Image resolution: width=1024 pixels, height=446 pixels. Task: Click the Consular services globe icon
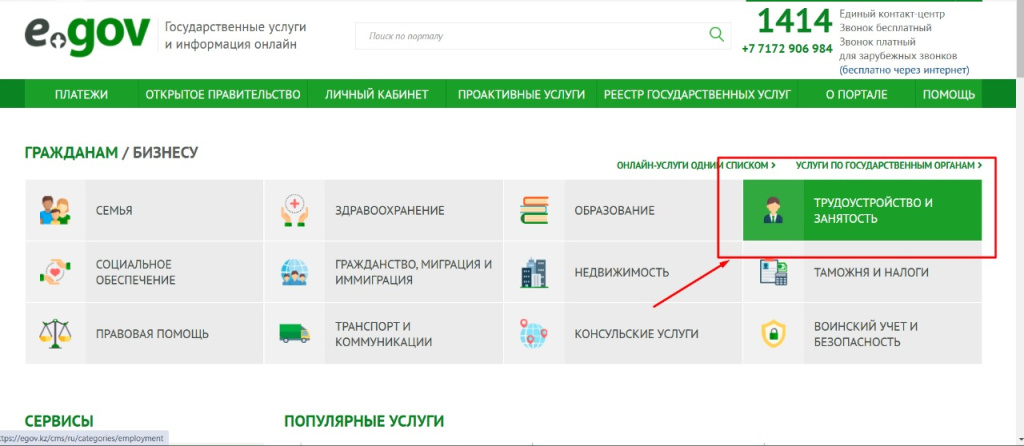click(534, 334)
